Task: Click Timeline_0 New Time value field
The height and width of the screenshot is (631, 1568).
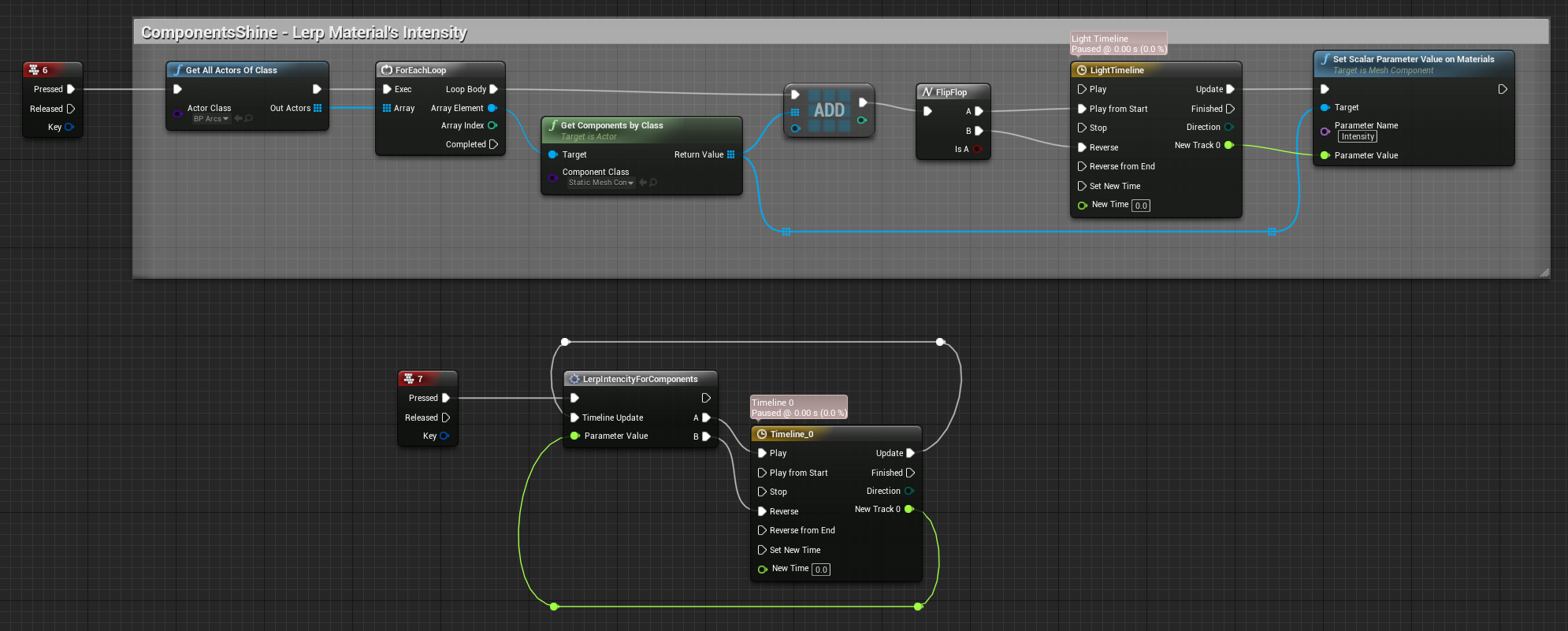Action: [x=821, y=570]
